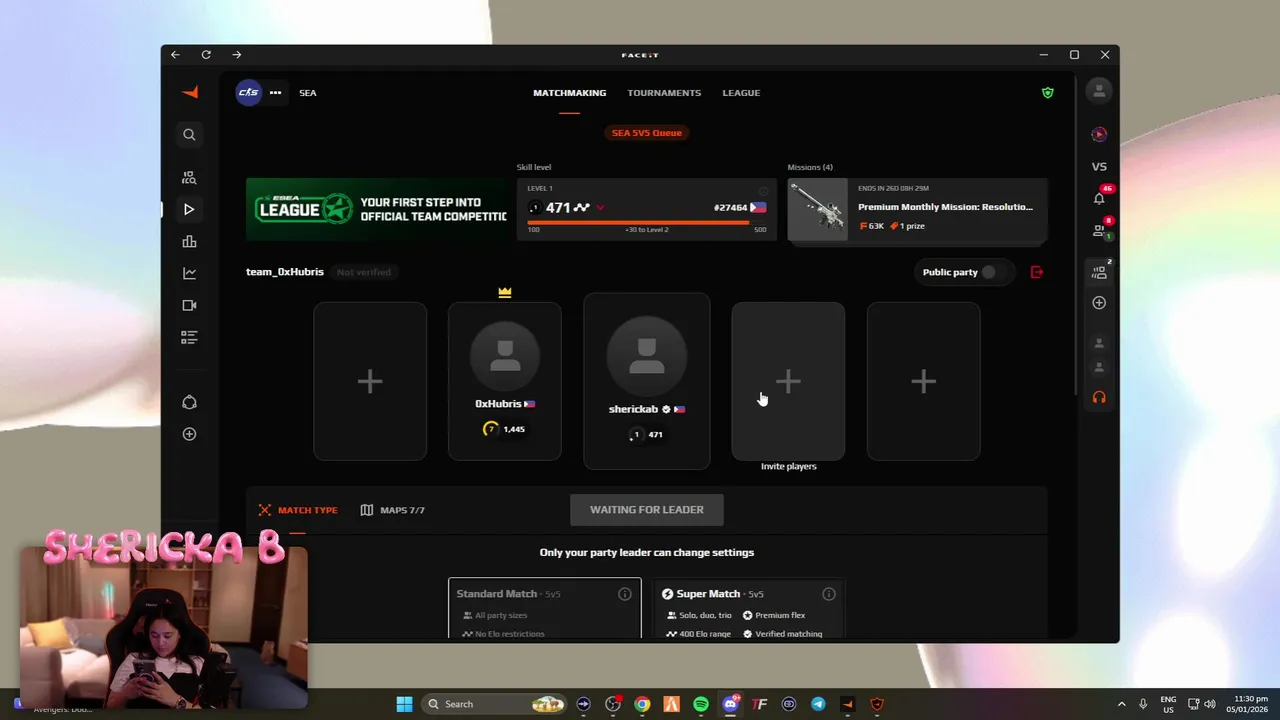Click the SEA 5V5 Queue pill
1280x720 pixels.
tap(647, 133)
